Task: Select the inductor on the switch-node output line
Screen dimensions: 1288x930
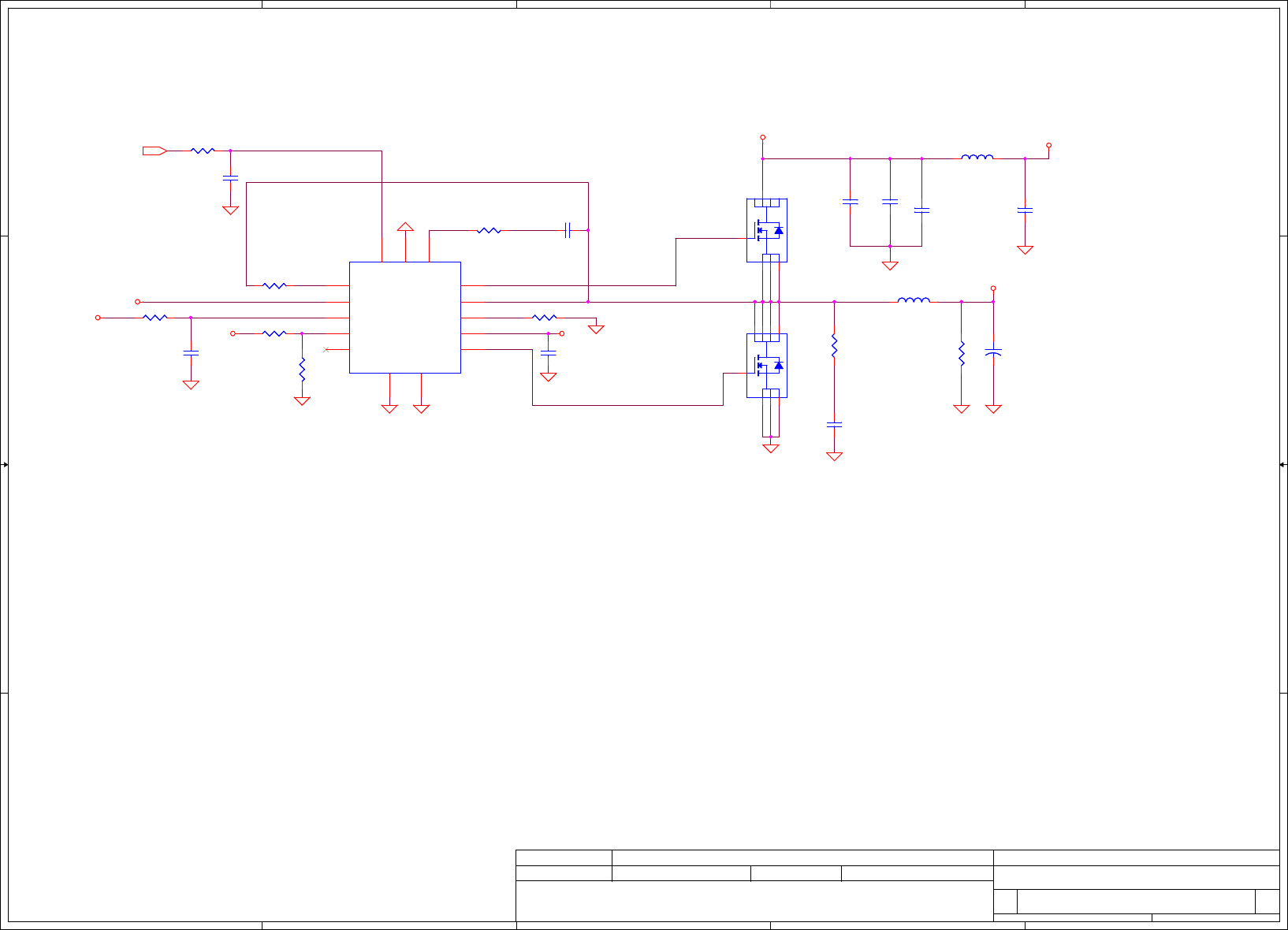Action: pyautogui.click(x=914, y=299)
